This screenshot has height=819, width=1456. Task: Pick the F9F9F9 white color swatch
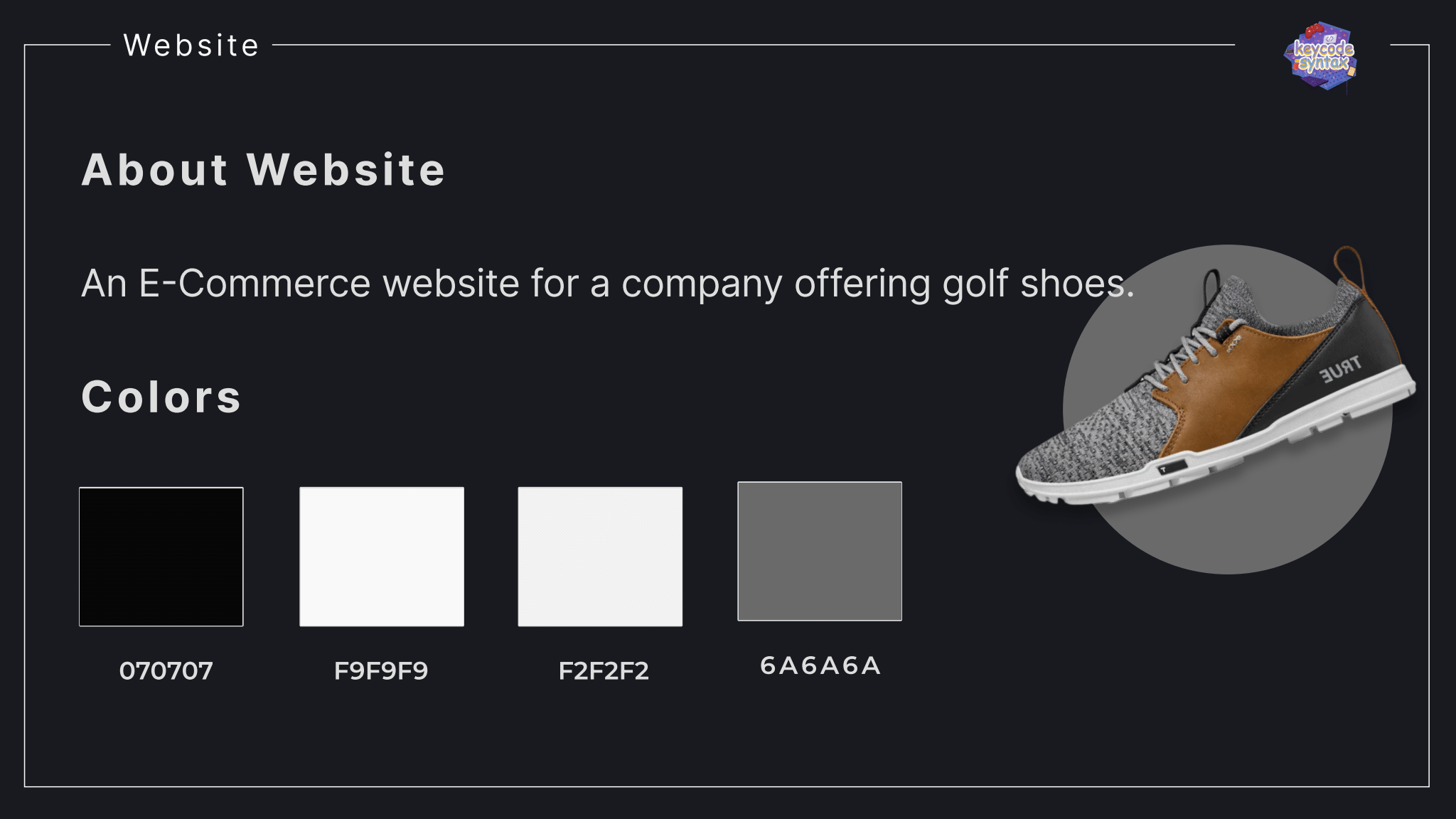[x=382, y=557]
